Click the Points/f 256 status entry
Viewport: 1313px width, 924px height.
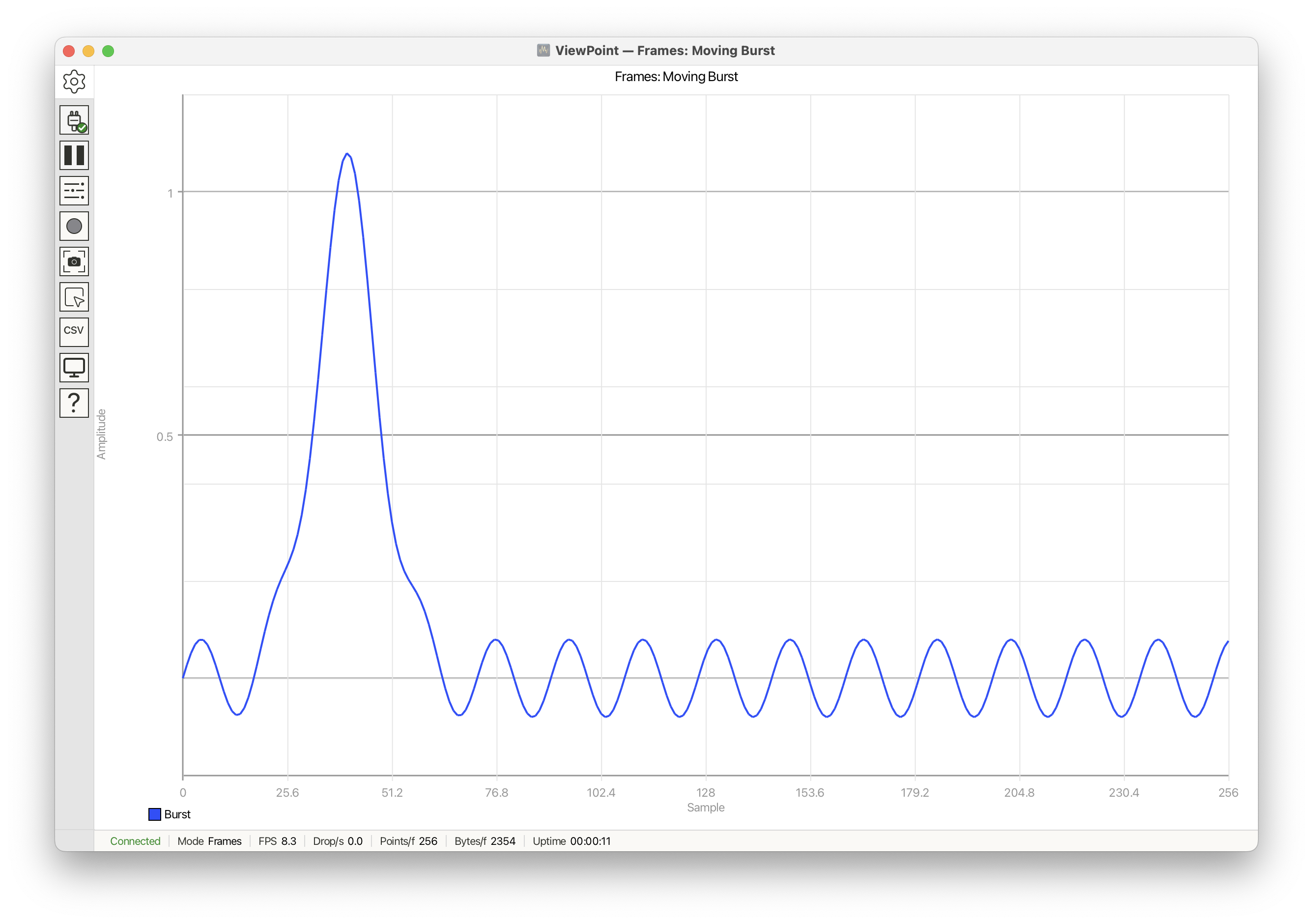pos(408,841)
